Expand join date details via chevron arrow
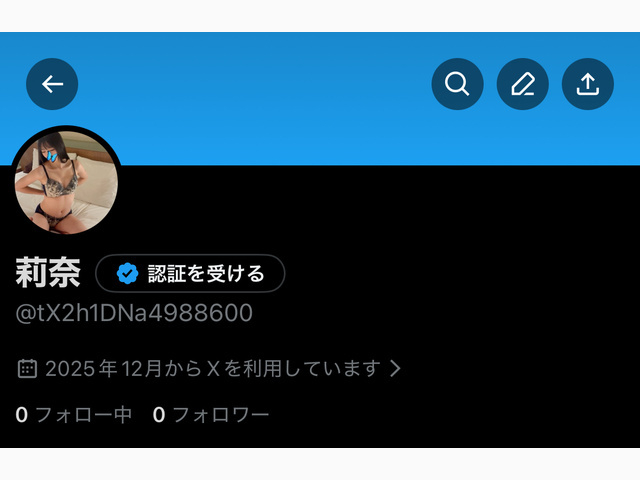Screen dimensions: 640x480 coord(395,368)
